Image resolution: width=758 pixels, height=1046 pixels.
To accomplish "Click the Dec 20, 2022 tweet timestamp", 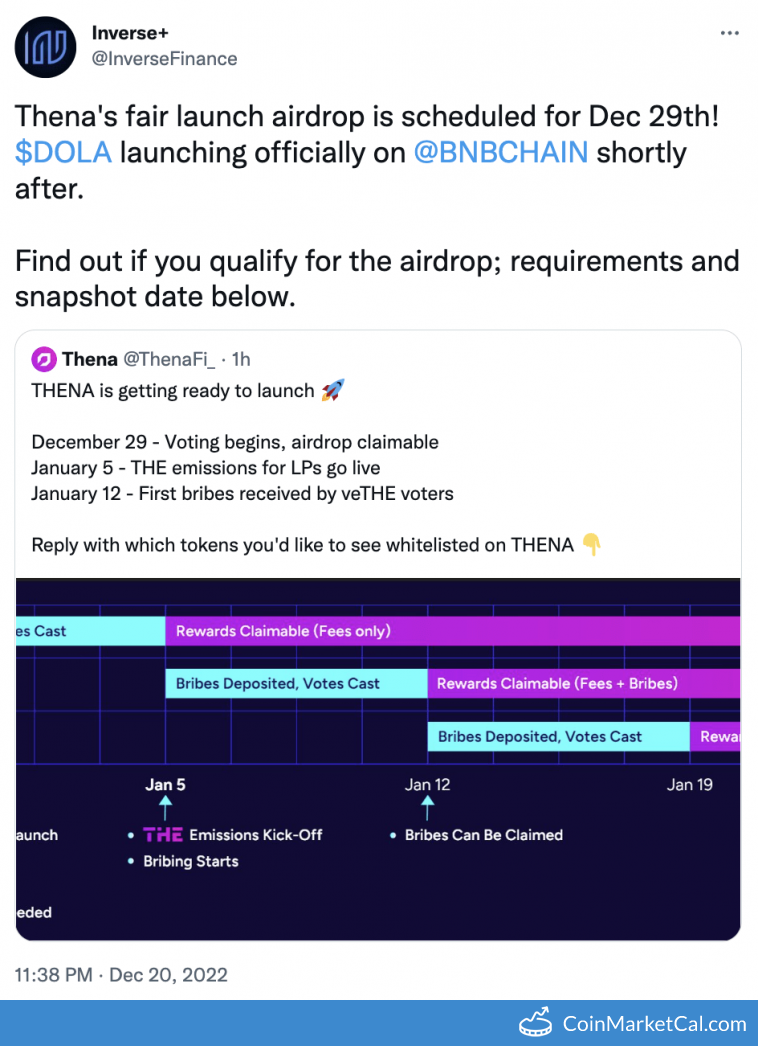I will click(x=122, y=975).
